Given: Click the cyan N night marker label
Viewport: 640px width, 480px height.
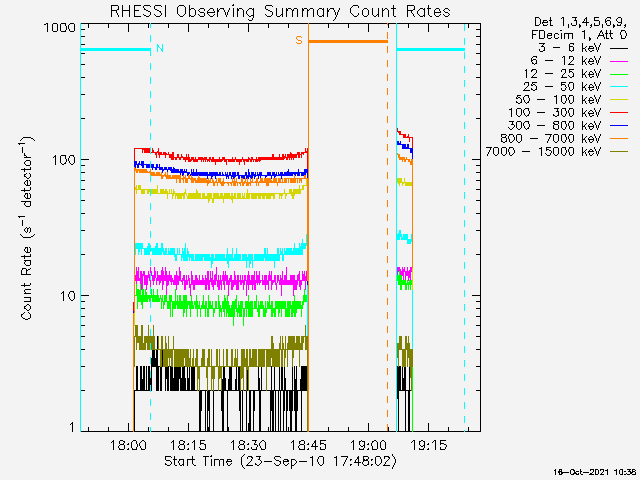Looking at the screenshot, I should pyautogui.click(x=160, y=48).
